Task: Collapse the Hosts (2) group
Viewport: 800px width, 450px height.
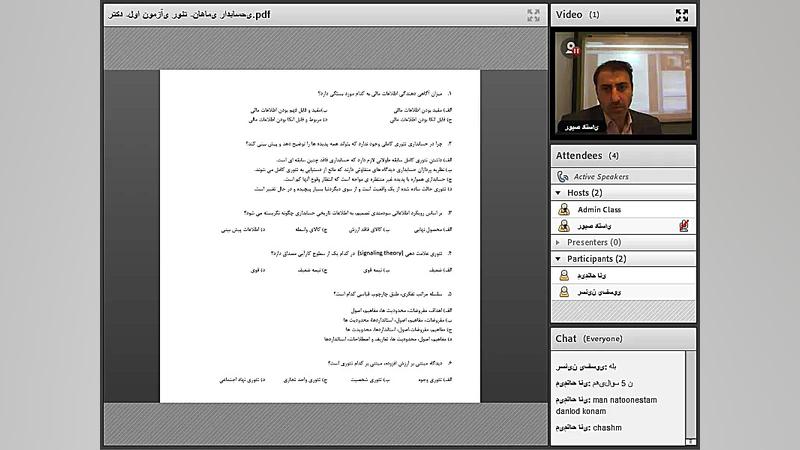Action: (558, 193)
